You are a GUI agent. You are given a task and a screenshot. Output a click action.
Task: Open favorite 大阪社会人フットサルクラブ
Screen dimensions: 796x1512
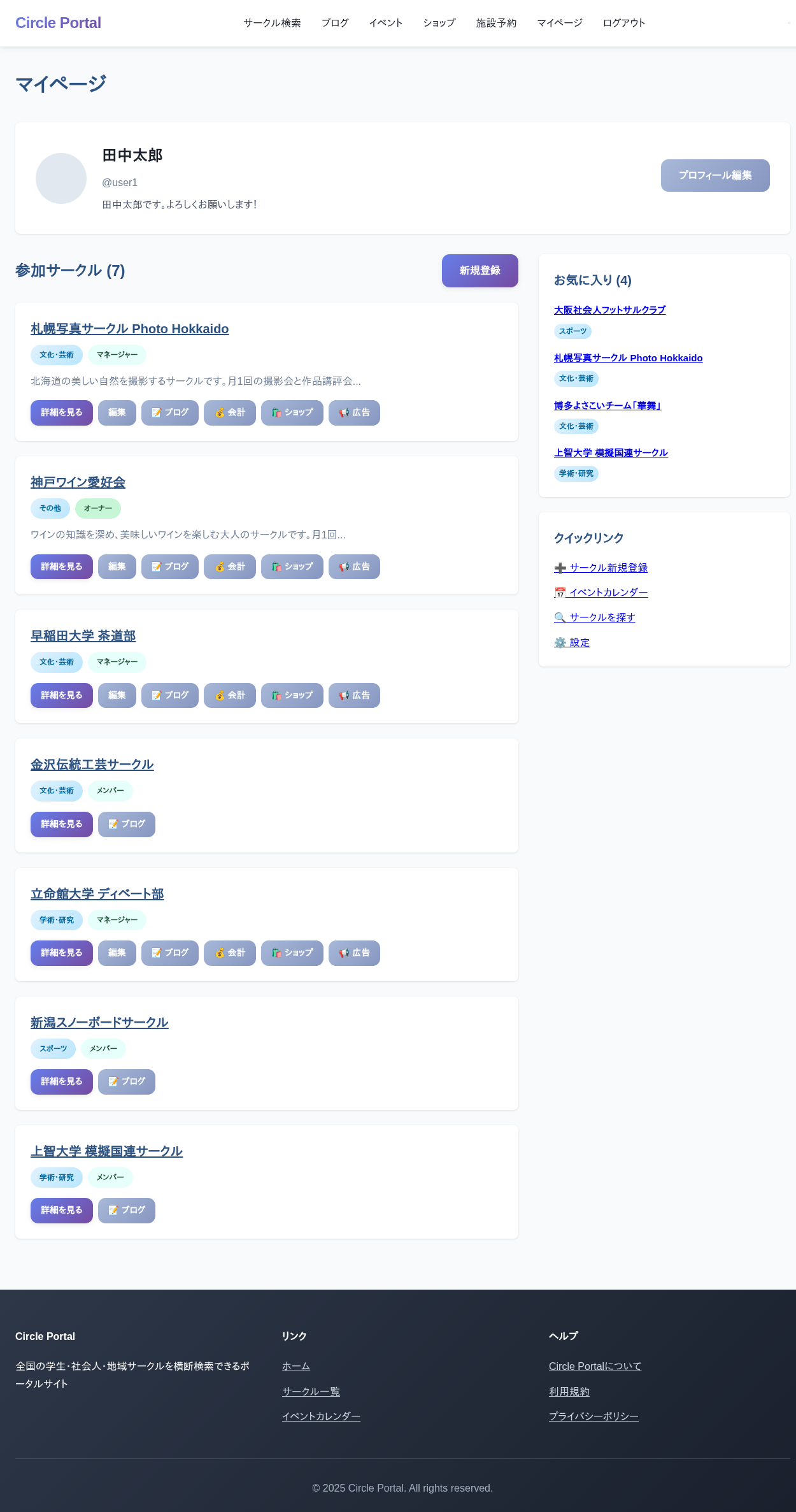(x=610, y=310)
